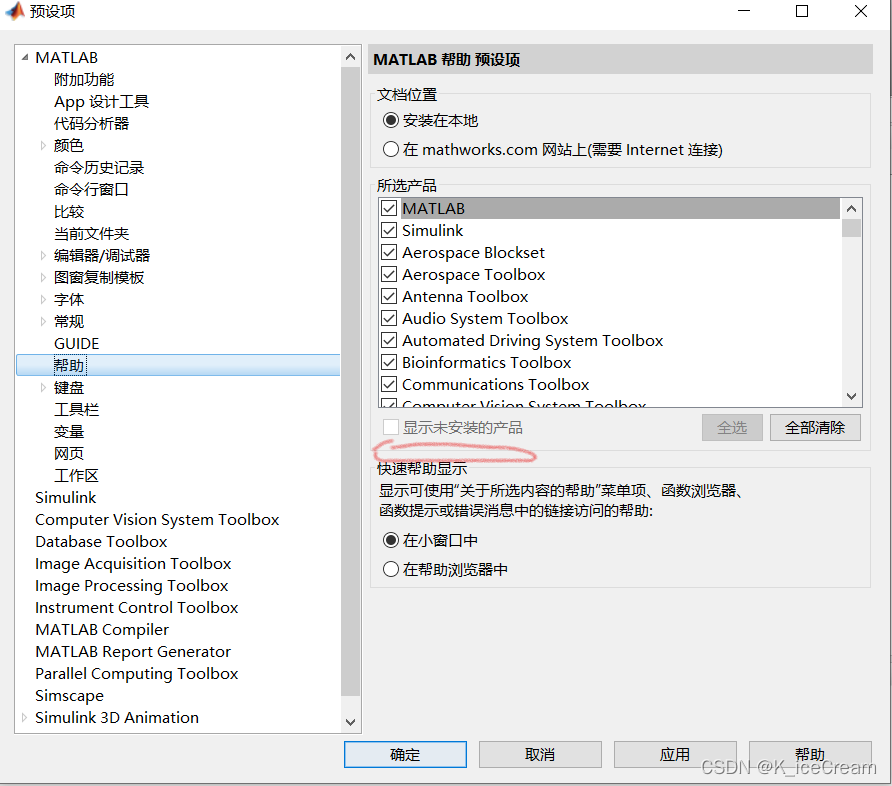Select 工作区 in the tree
Screen dimensions: 892x786
(x=76, y=475)
